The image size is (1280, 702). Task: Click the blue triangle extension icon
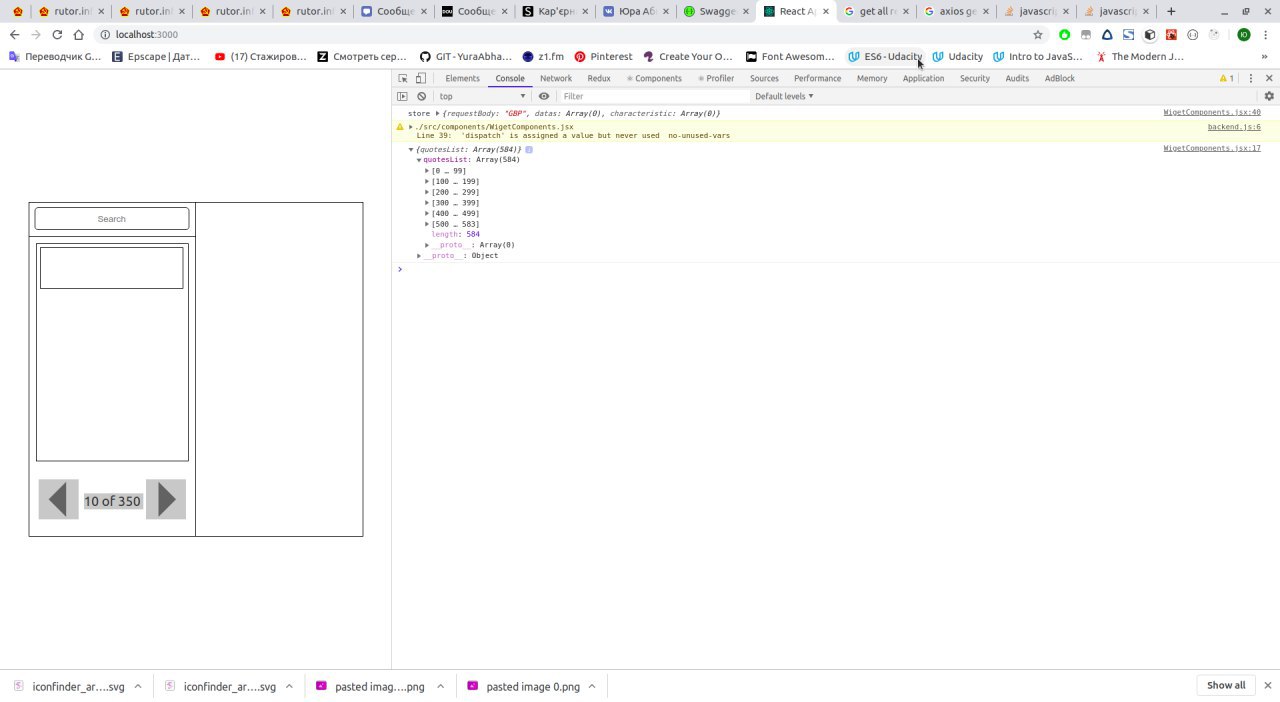[1107, 34]
